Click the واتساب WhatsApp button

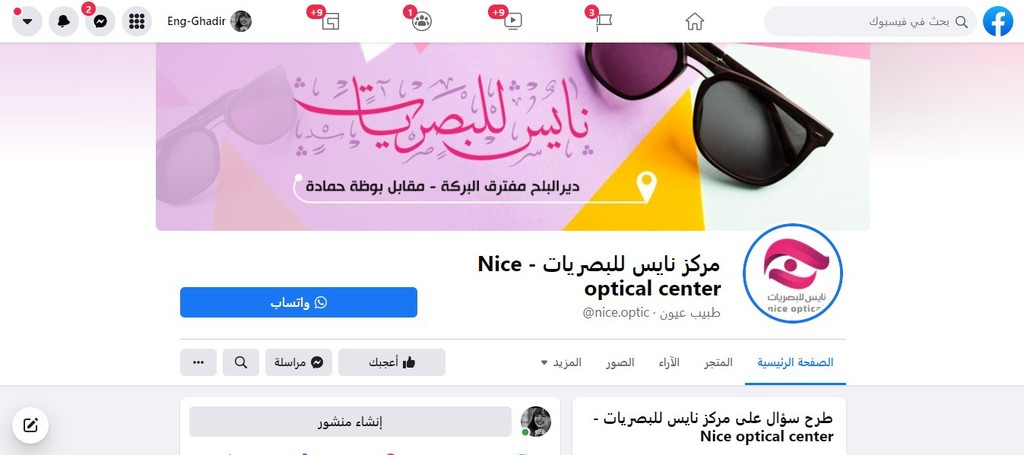(298, 302)
